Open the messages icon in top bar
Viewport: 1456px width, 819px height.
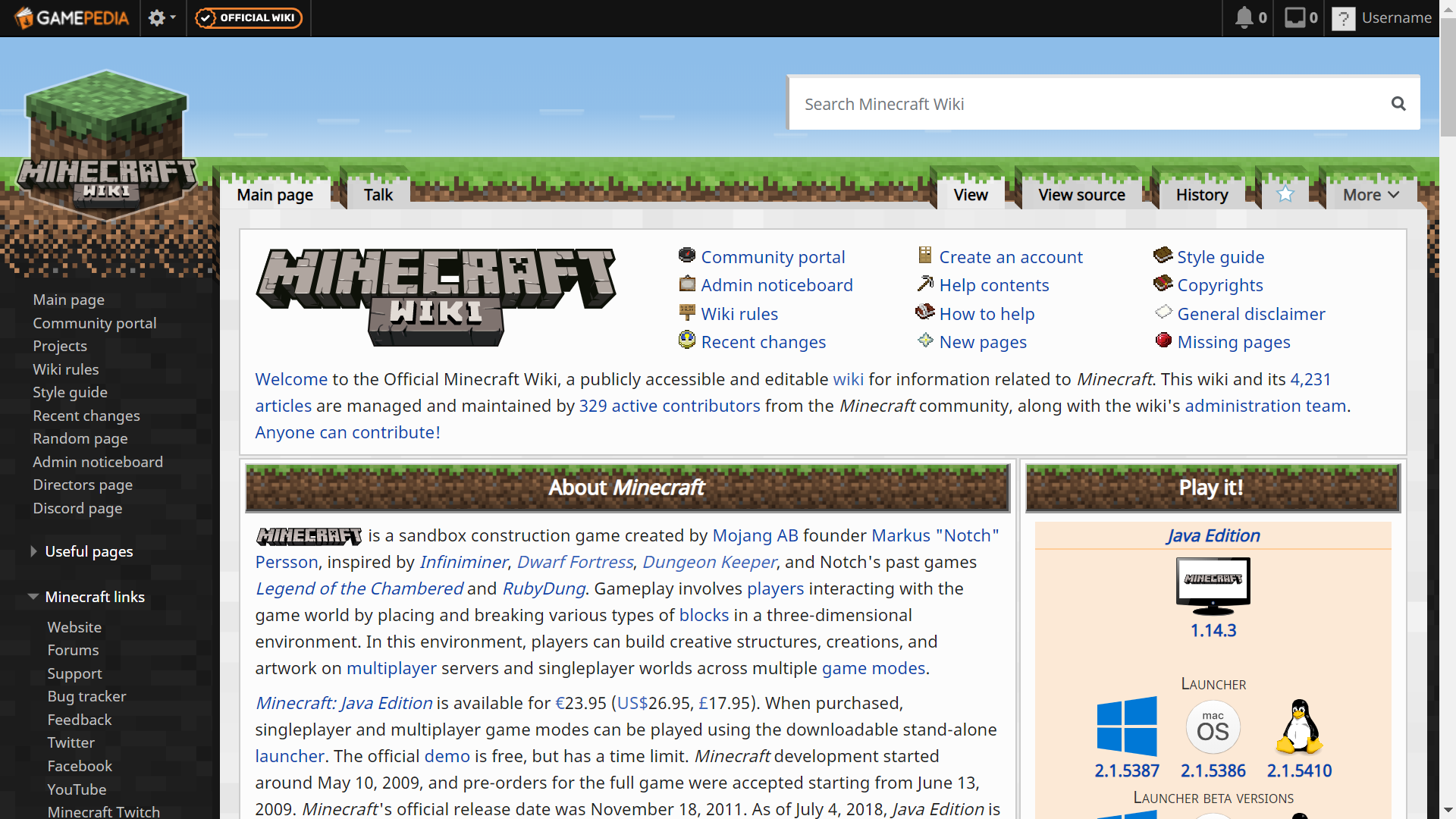pyautogui.click(x=1294, y=17)
